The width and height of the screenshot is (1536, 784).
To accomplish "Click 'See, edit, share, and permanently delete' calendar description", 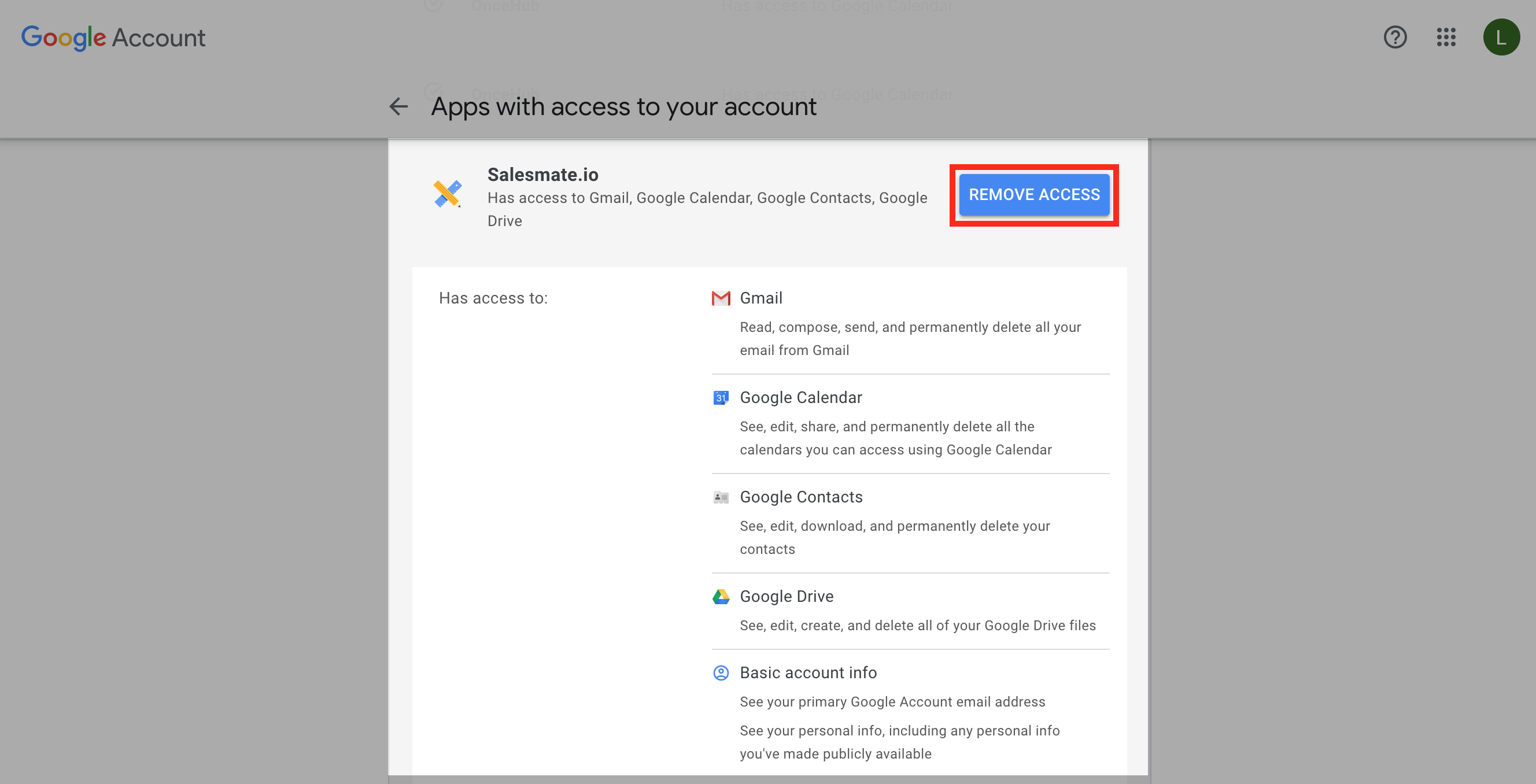I will click(896, 438).
